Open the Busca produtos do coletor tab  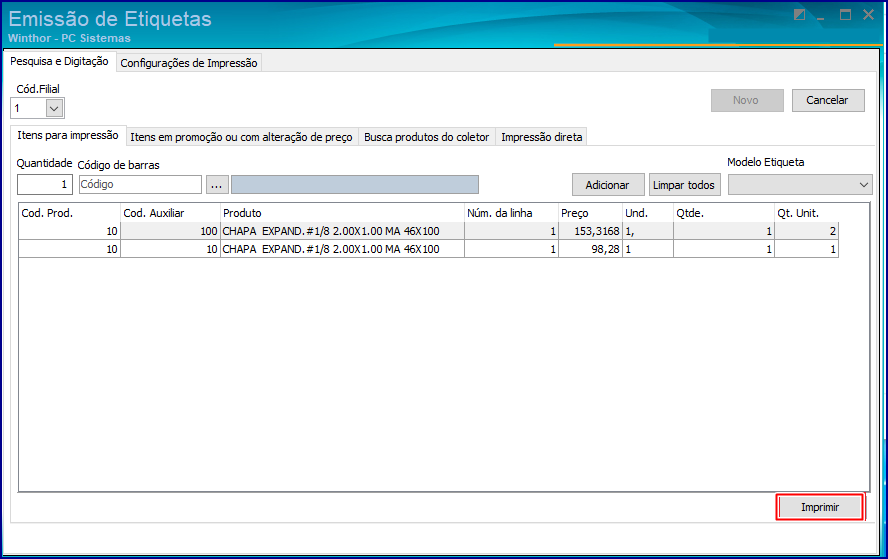pos(426,137)
